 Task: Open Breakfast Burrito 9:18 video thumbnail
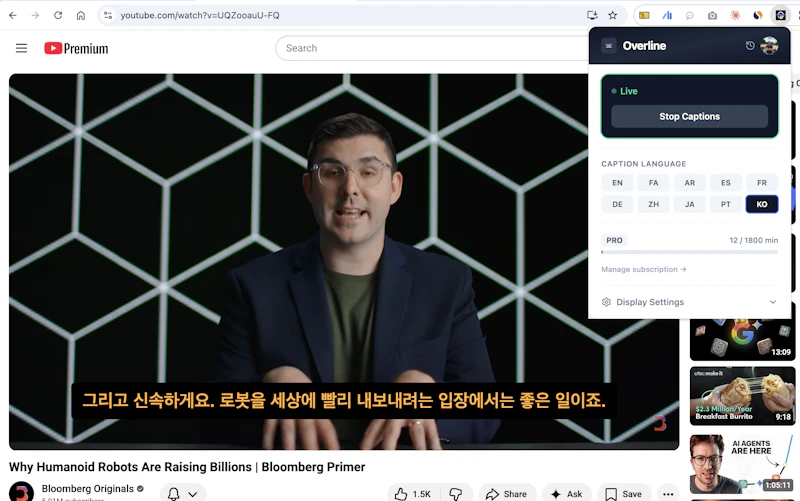click(x=742, y=396)
